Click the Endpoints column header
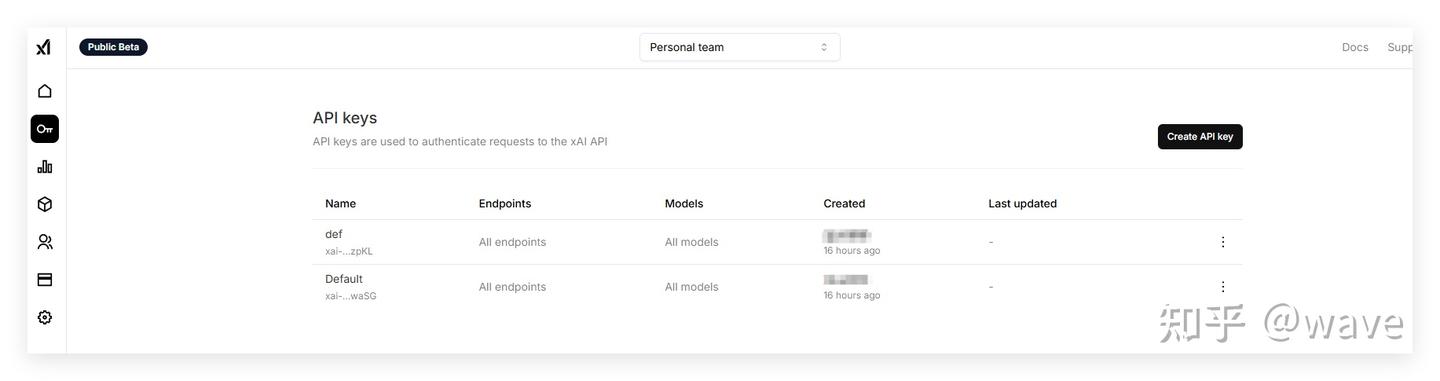Viewport: 1440px width, 381px height. pos(505,203)
